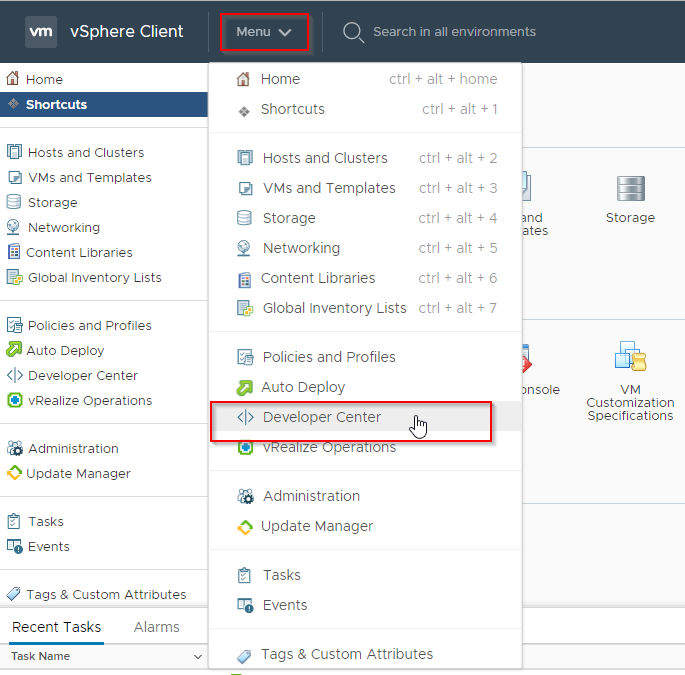Image resolution: width=685 pixels, height=675 pixels.
Task: Click VMs and Templates icon in sidebar
Action: (15, 177)
